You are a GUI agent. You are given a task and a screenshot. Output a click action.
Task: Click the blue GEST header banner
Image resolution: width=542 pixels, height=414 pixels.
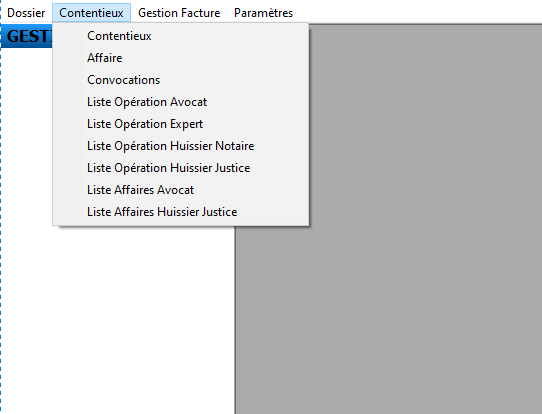click(x=27, y=36)
